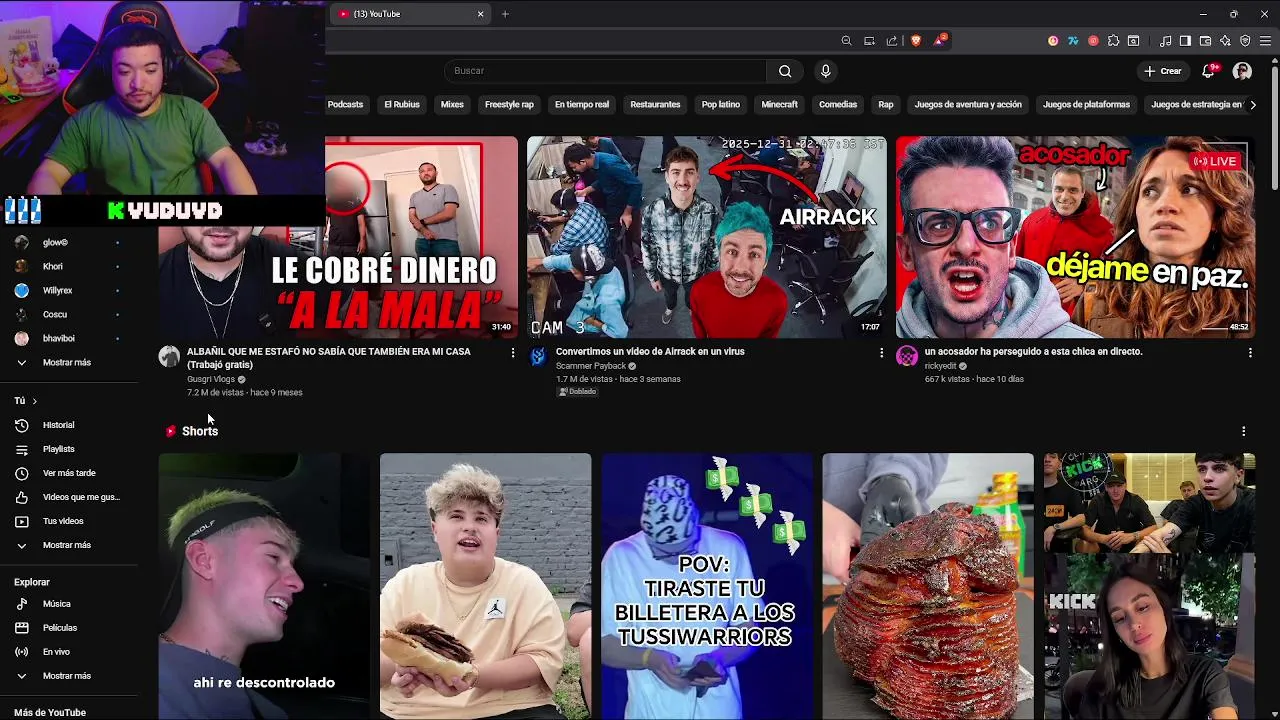The width and height of the screenshot is (1280, 720).
Task: Toggle the browser sidebar panel icon
Action: tap(1185, 41)
